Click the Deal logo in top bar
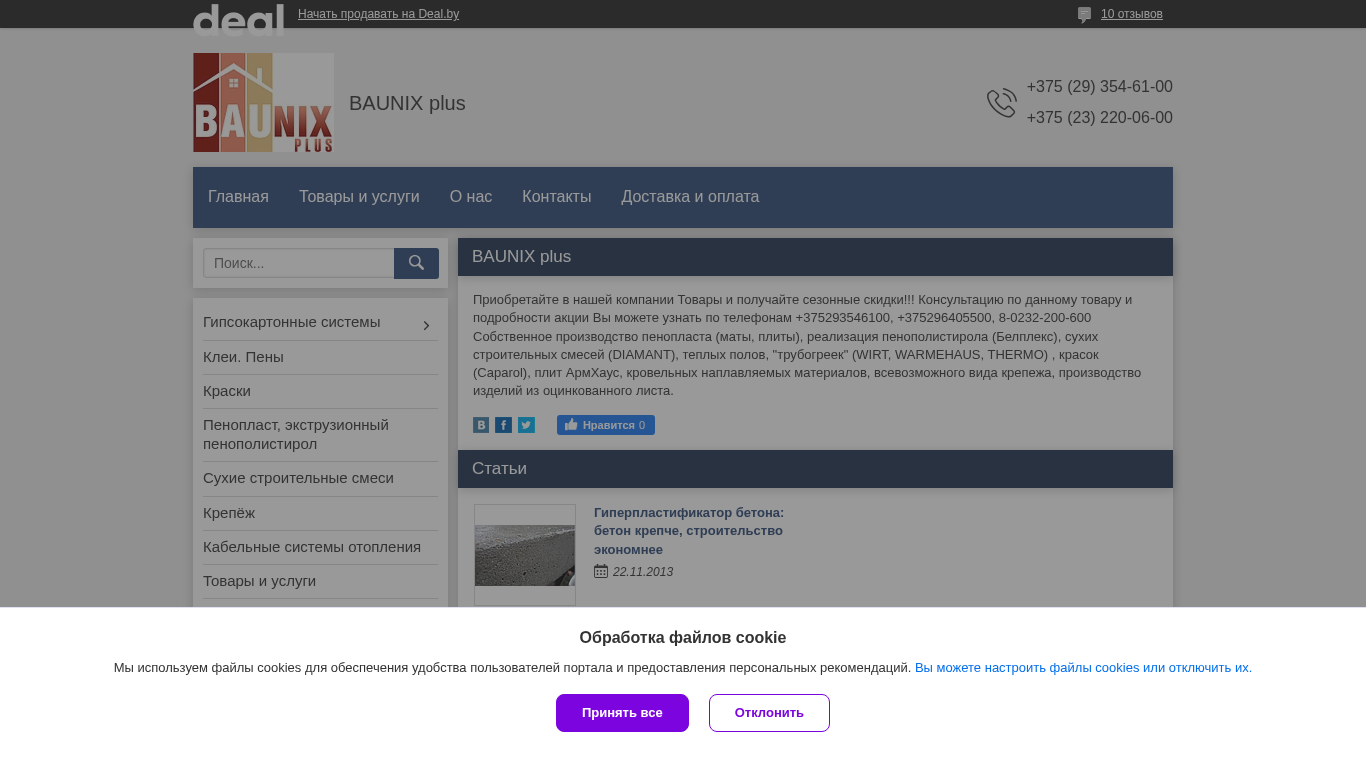1366x768 pixels. [238, 18]
